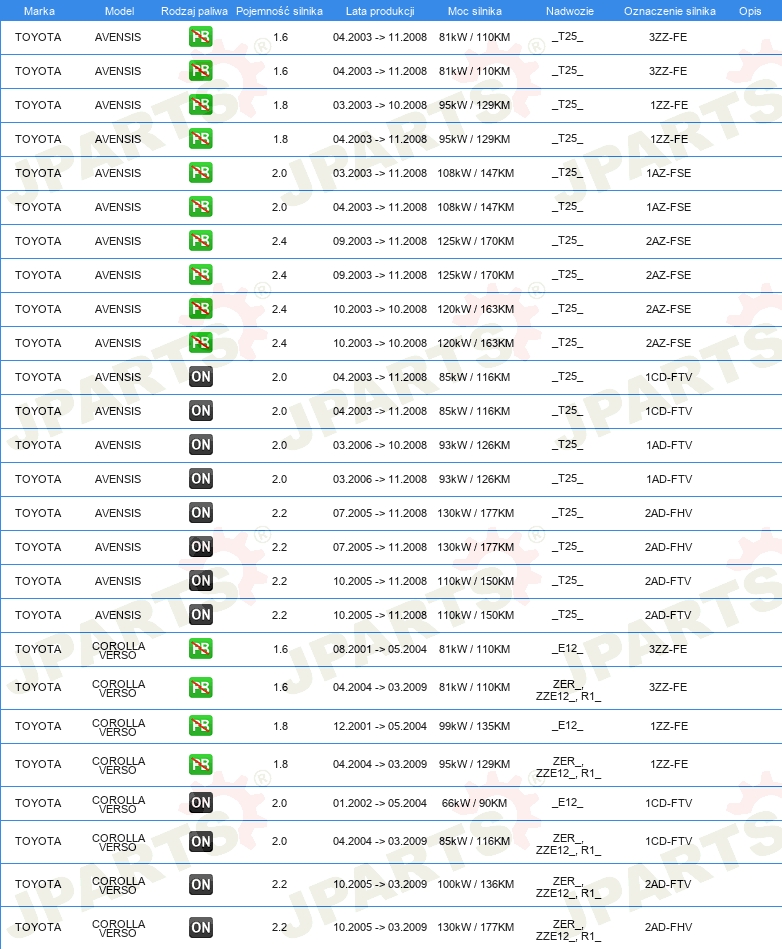
Task: Click ZER_, ZZE12_, R1_ in Corolla 85kW row
Action: tap(568, 844)
